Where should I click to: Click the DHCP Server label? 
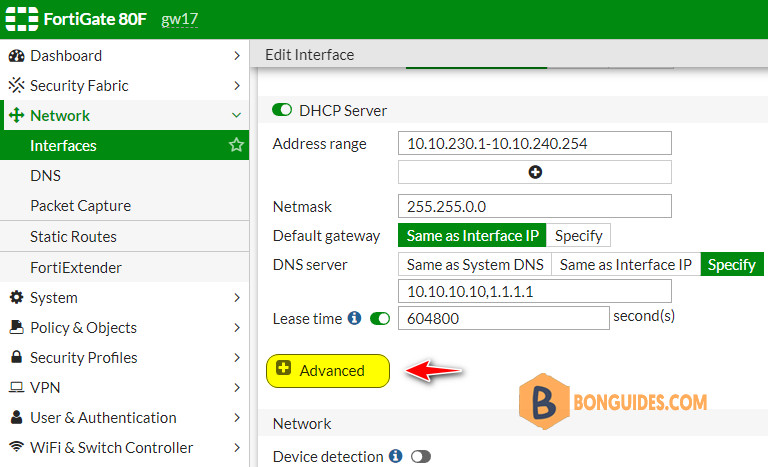click(x=343, y=110)
